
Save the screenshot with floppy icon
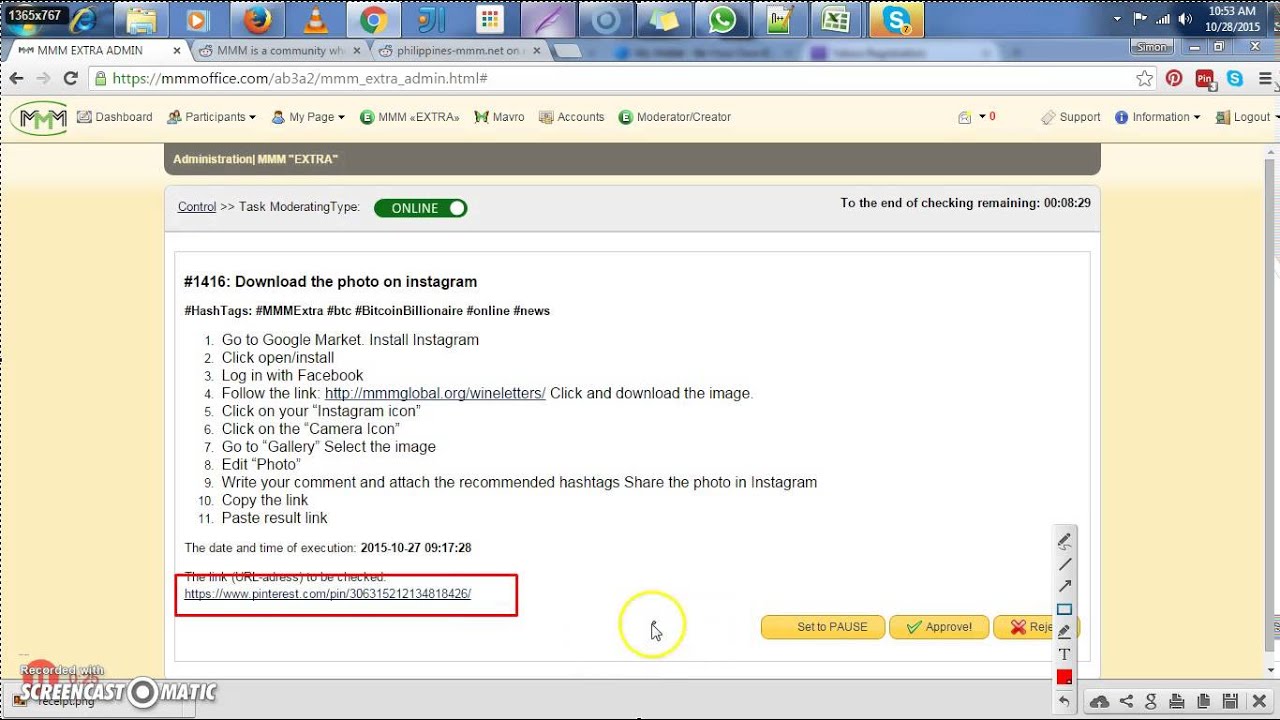[x=1230, y=701]
